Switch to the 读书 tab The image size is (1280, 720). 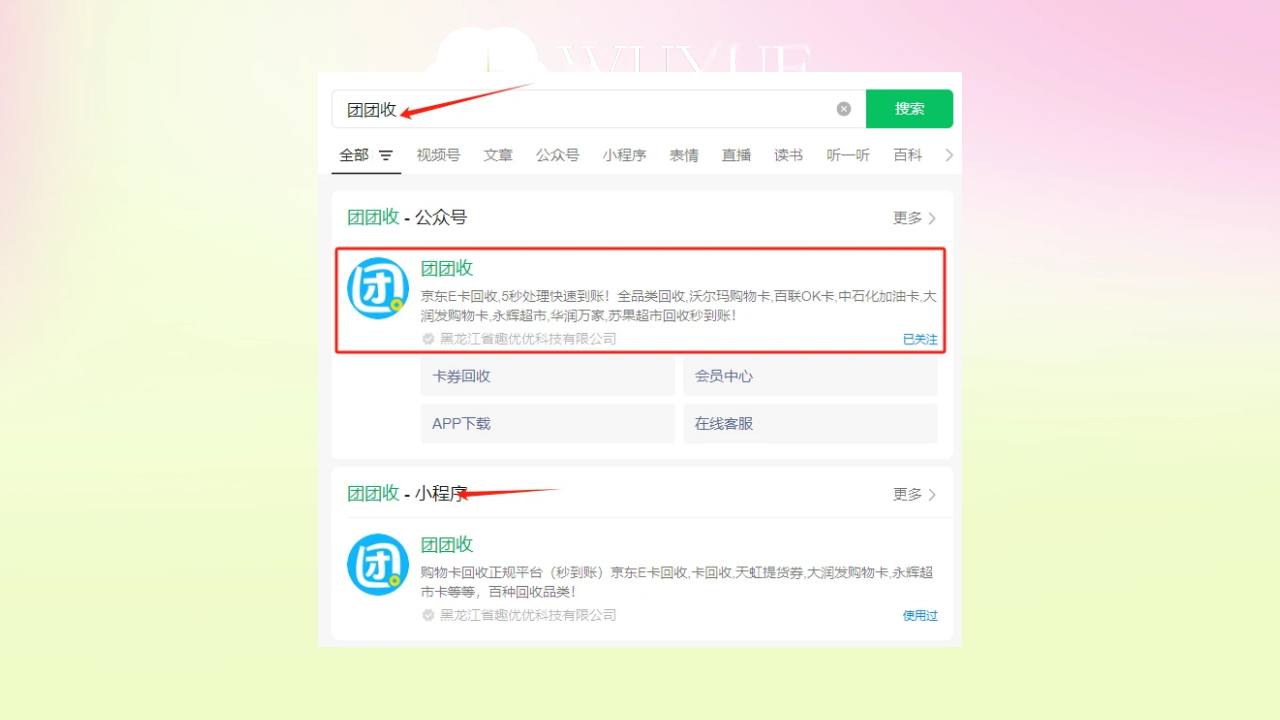point(788,155)
